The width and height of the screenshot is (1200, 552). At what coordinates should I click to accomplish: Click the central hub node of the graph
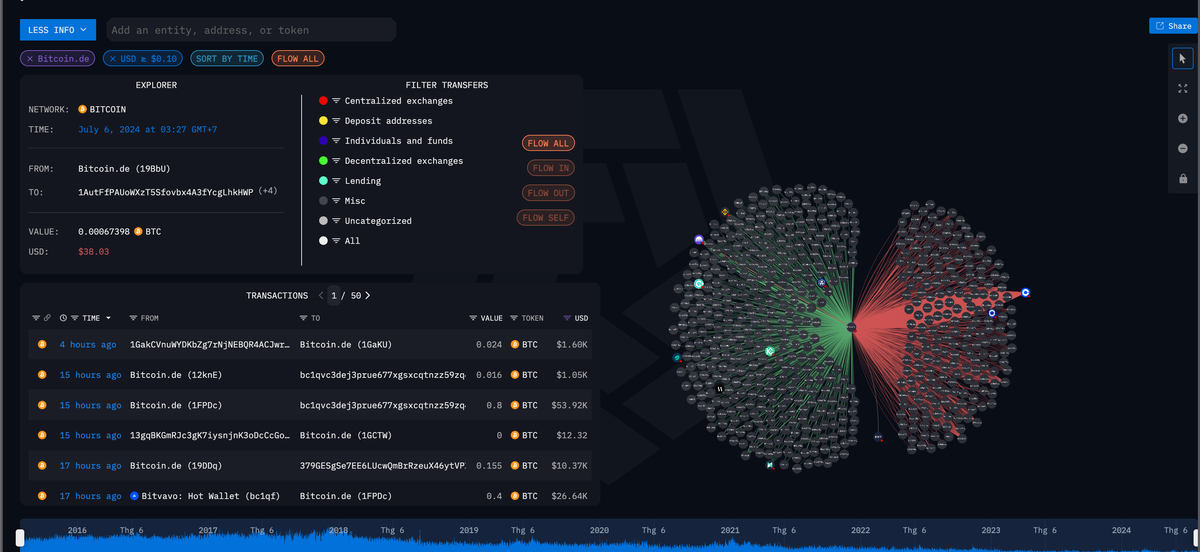click(852, 327)
